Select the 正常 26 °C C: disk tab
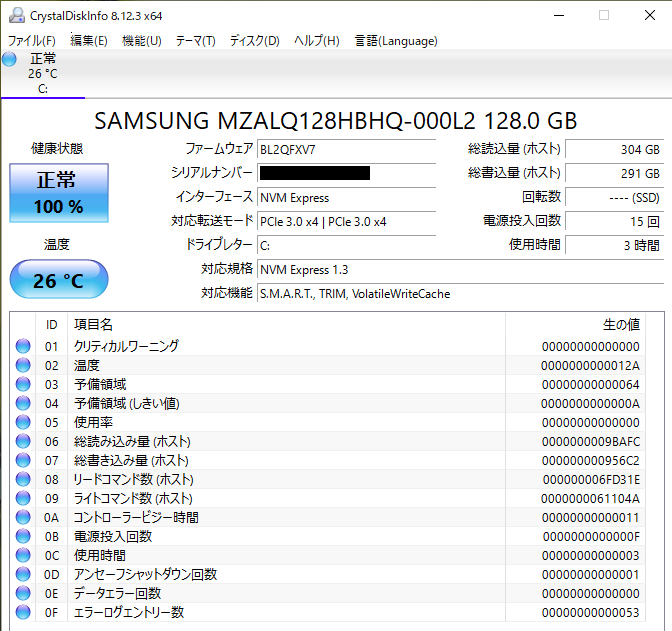The height and width of the screenshot is (631, 672). 43,73
